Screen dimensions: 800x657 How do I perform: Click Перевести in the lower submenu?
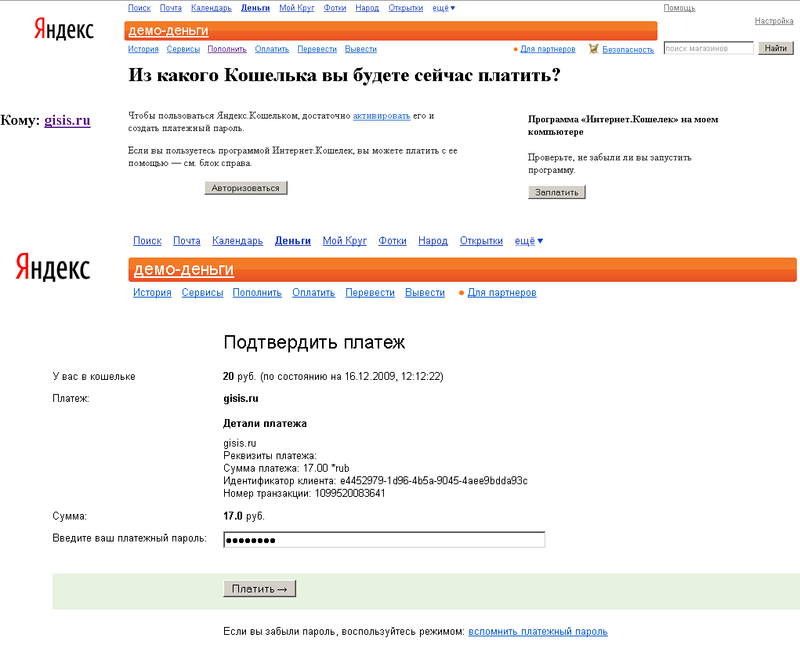(x=370, y=293)
